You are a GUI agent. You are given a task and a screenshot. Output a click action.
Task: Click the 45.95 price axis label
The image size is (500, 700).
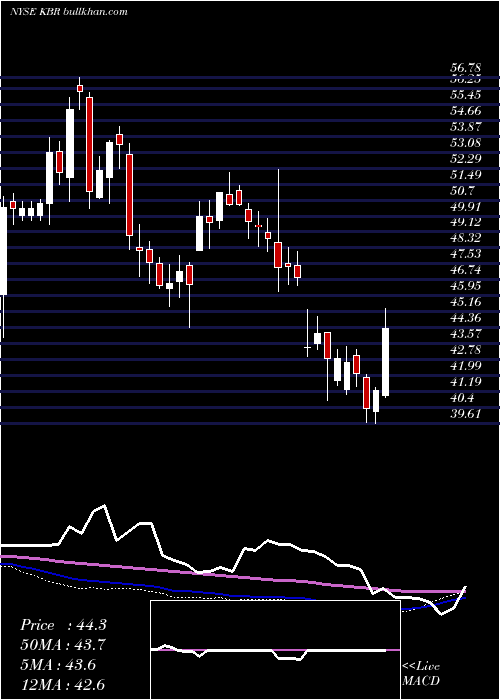(465, 286)
